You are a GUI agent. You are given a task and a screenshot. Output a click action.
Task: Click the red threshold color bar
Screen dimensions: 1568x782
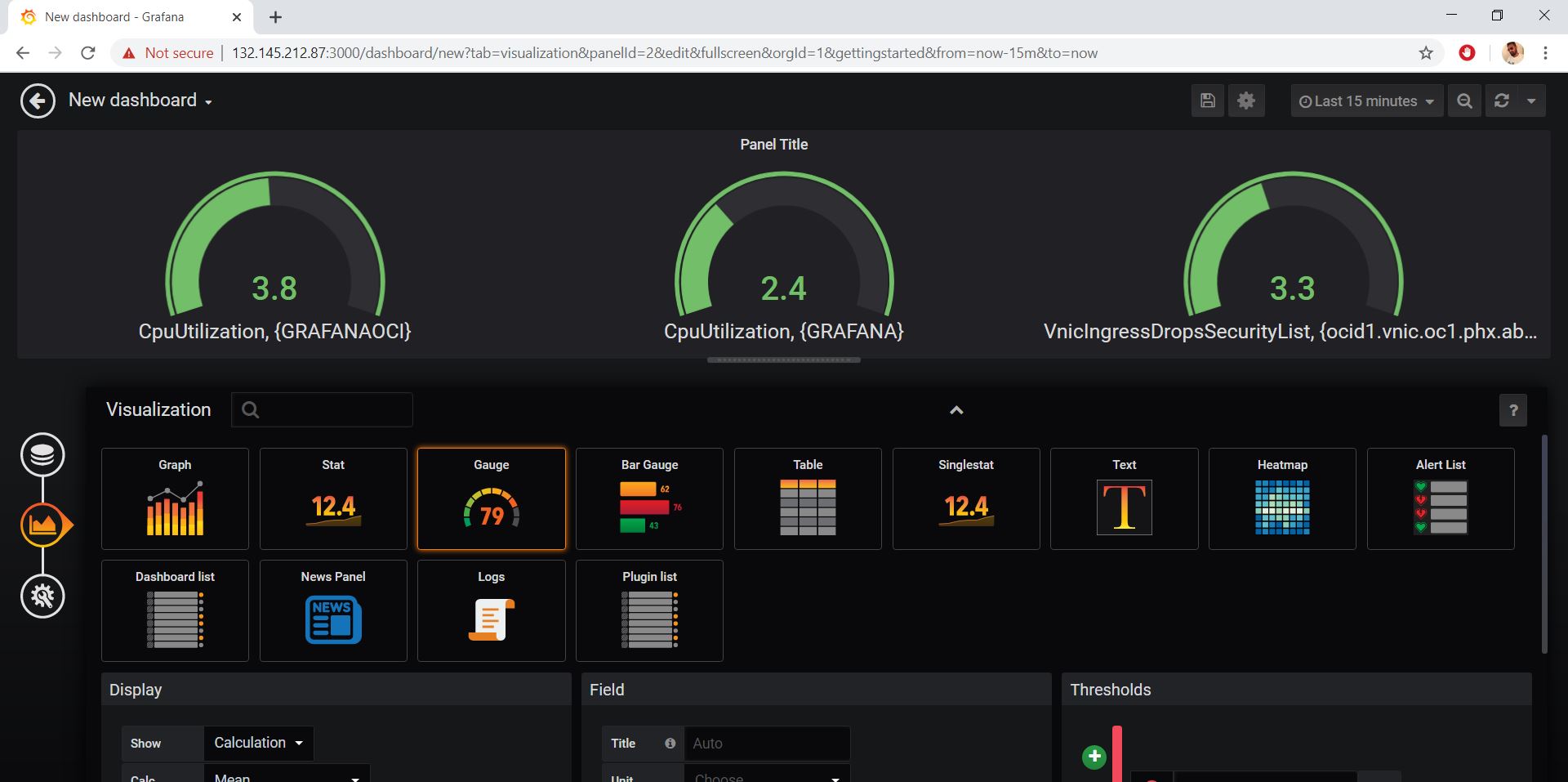coord(1116,753)
